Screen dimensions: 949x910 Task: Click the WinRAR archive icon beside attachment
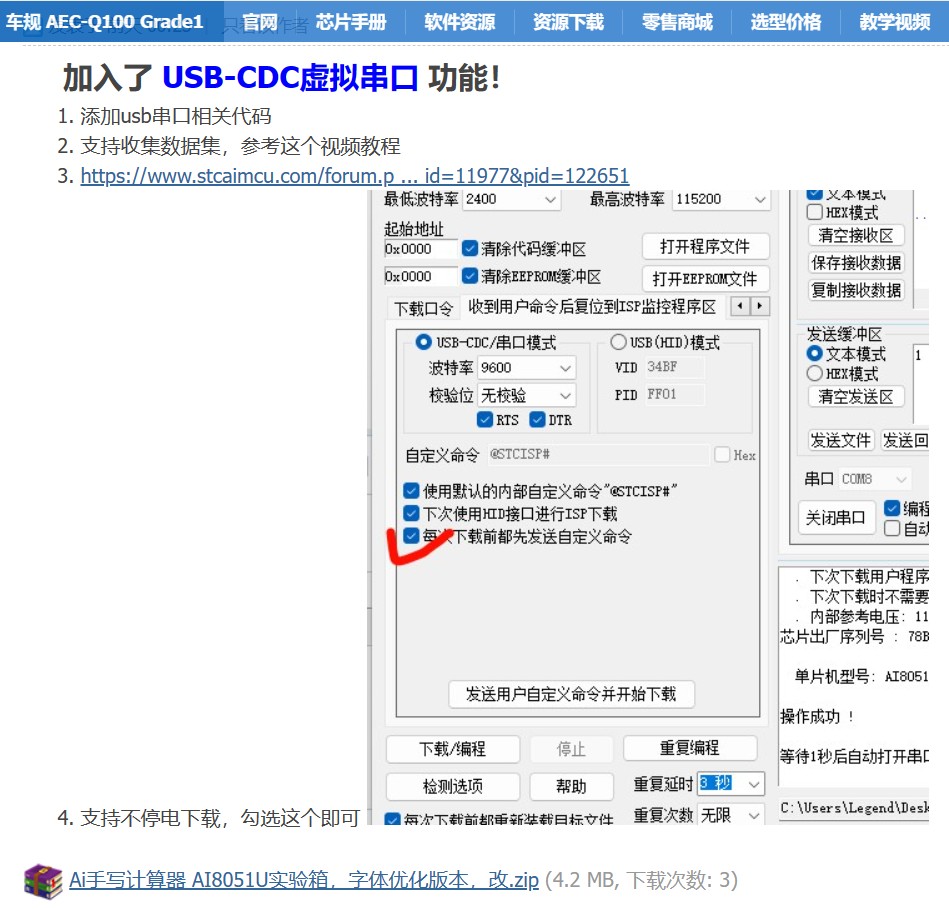(x=43, y=882)
